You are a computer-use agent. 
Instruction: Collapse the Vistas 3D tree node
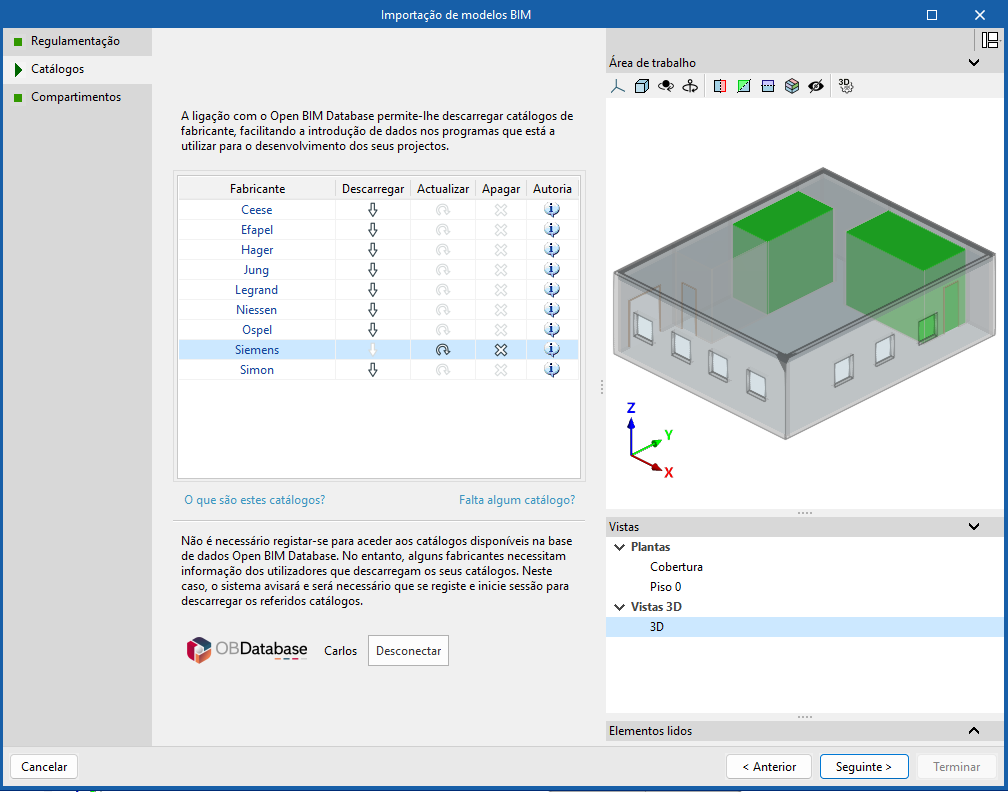click(620, 607)
